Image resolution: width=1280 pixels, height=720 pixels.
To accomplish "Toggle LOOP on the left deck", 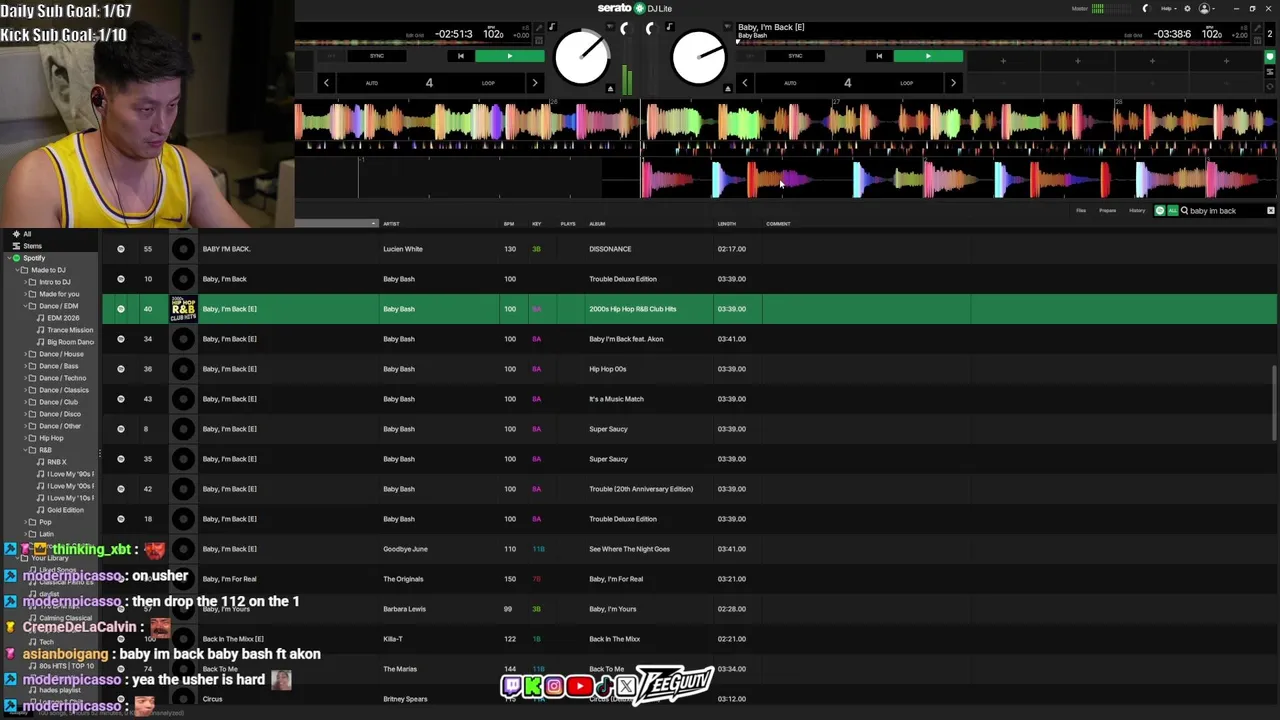I will [x=488, y=83].
